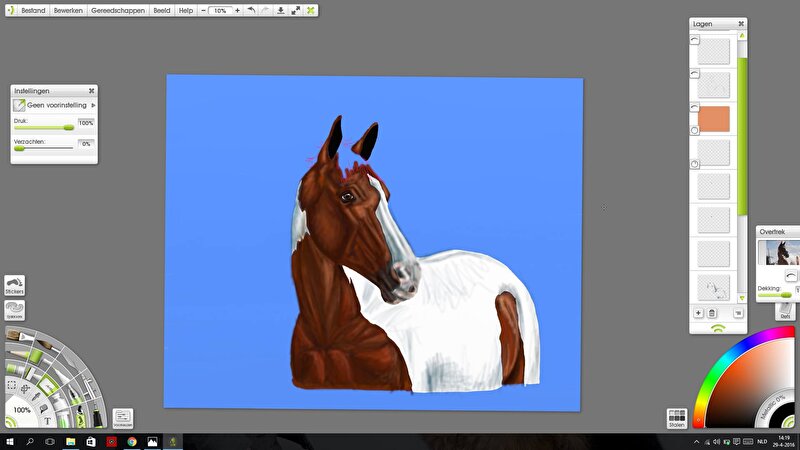Open the Voorkeuzes presets panel
The height and width of the screenshot is (450, 800).
[x=122, y=417]
